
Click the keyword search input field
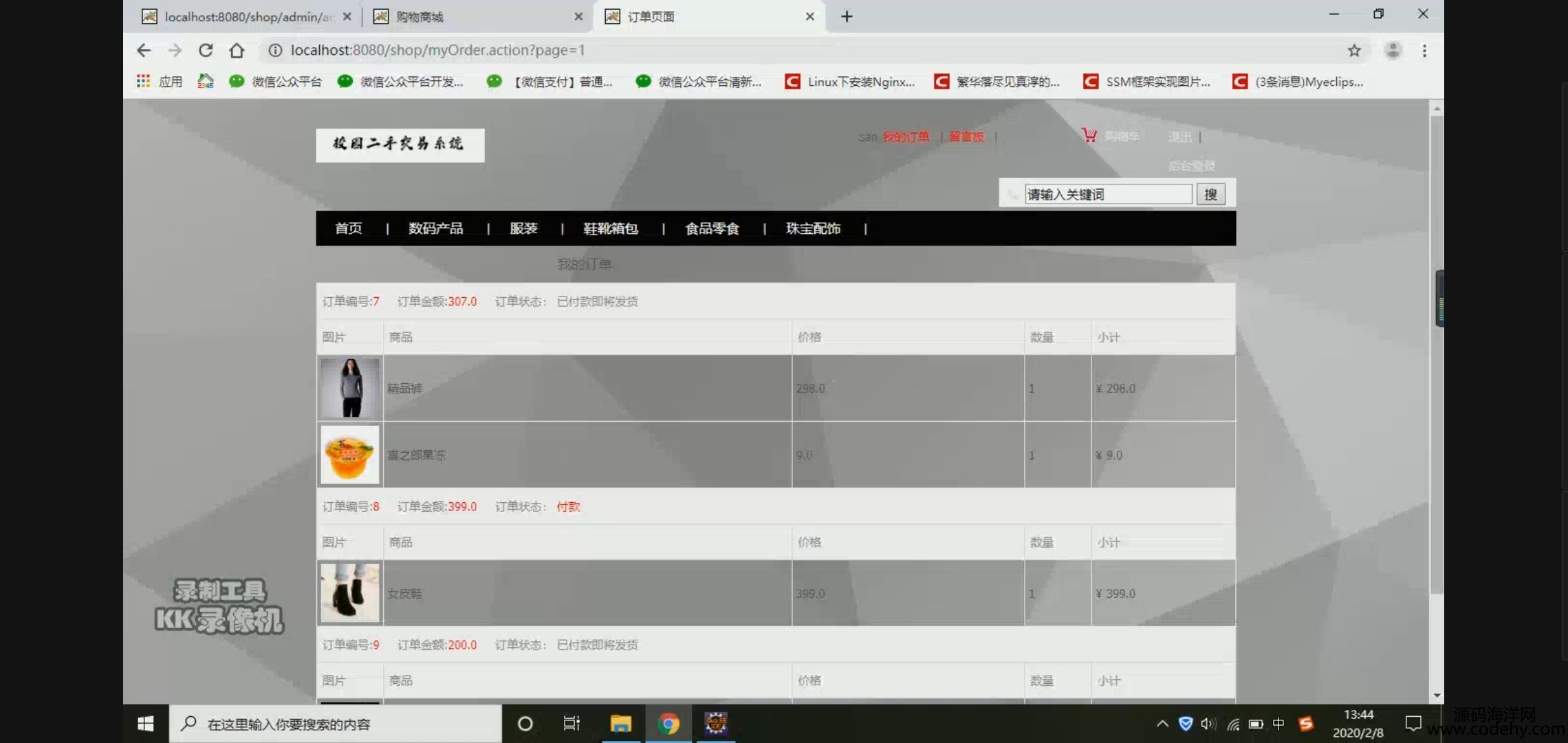point(1108,195)
